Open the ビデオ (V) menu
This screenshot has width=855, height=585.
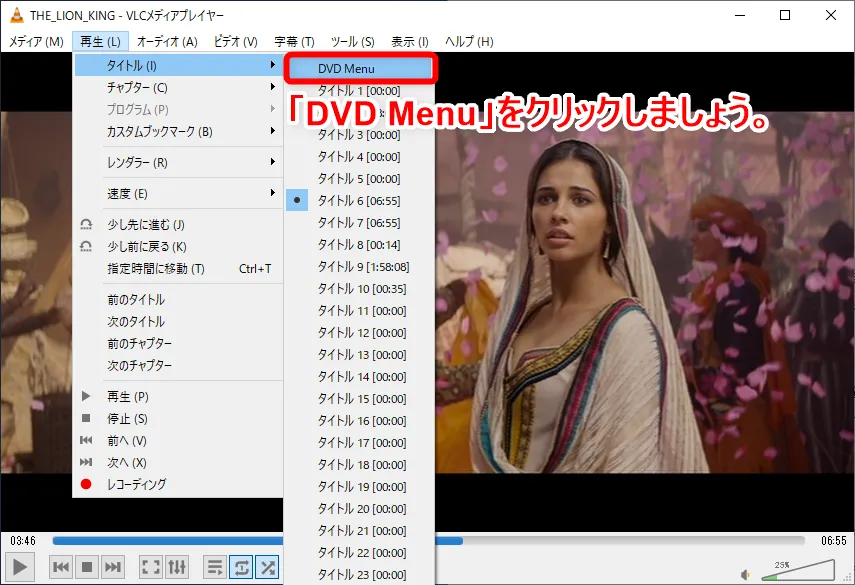[236, 41]
